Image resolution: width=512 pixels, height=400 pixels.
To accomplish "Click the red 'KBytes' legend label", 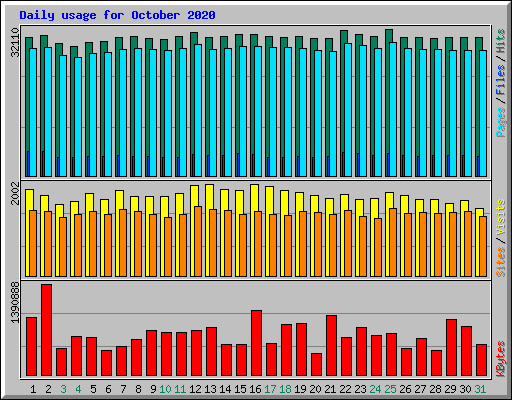I will 501,359.
